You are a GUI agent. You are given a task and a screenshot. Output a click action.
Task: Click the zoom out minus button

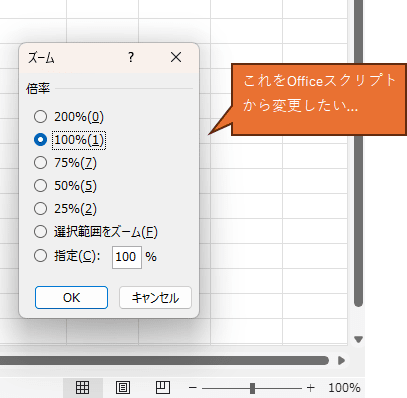(193, 388)
